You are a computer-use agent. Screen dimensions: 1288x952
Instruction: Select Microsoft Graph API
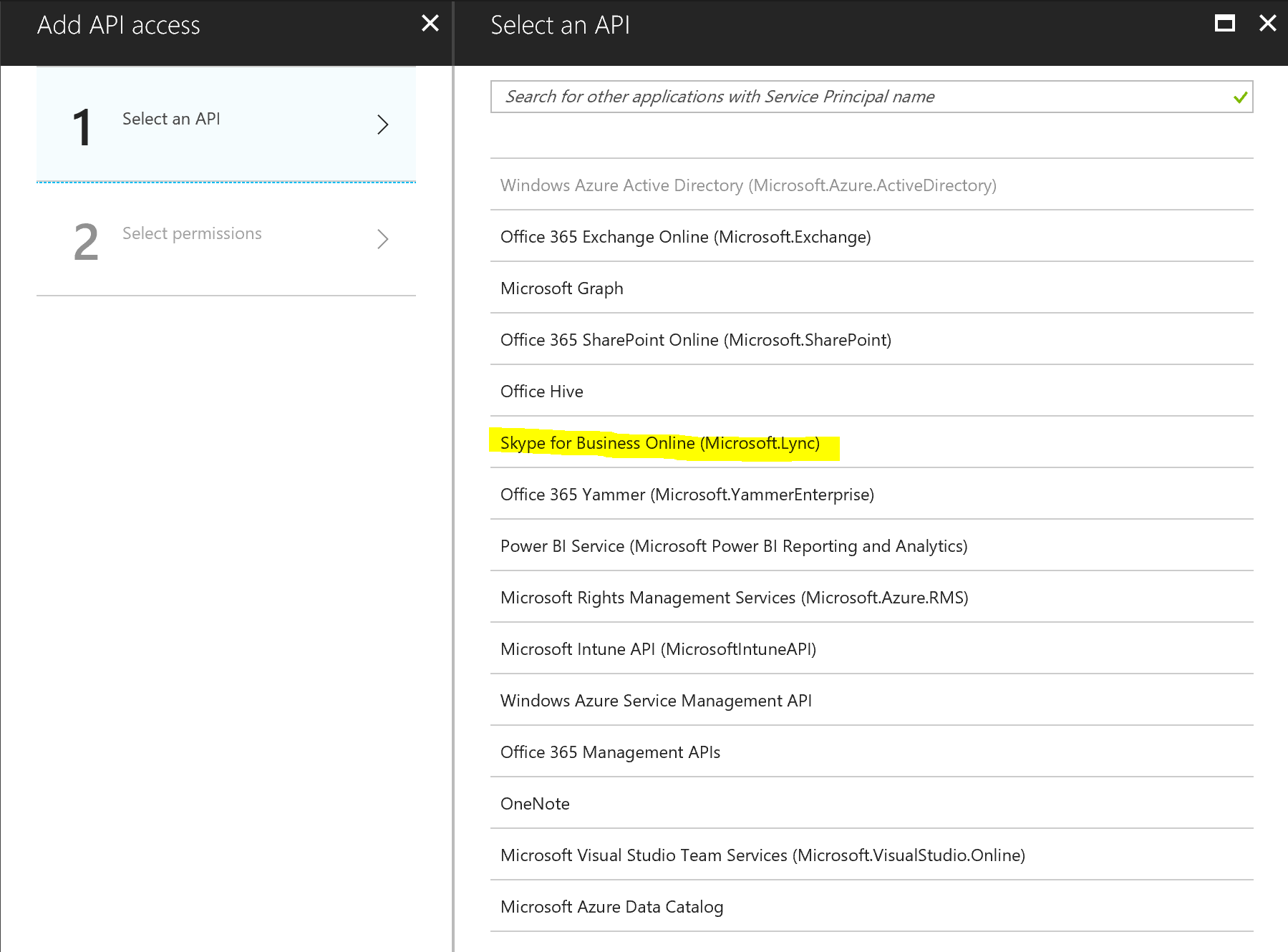pos(871,288)
